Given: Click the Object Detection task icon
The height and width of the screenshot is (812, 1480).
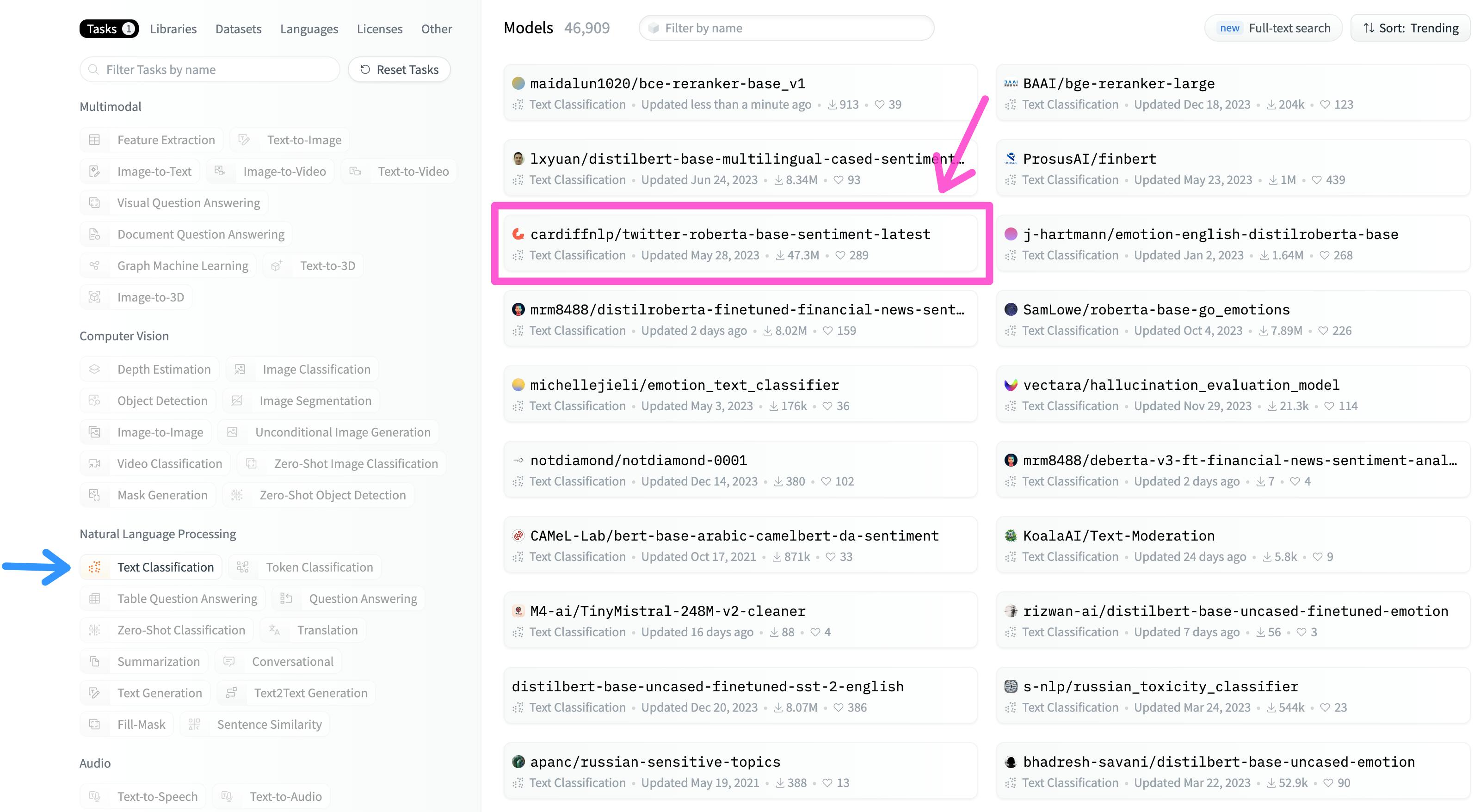Looking at the screenshot, I should click(95, 401).
